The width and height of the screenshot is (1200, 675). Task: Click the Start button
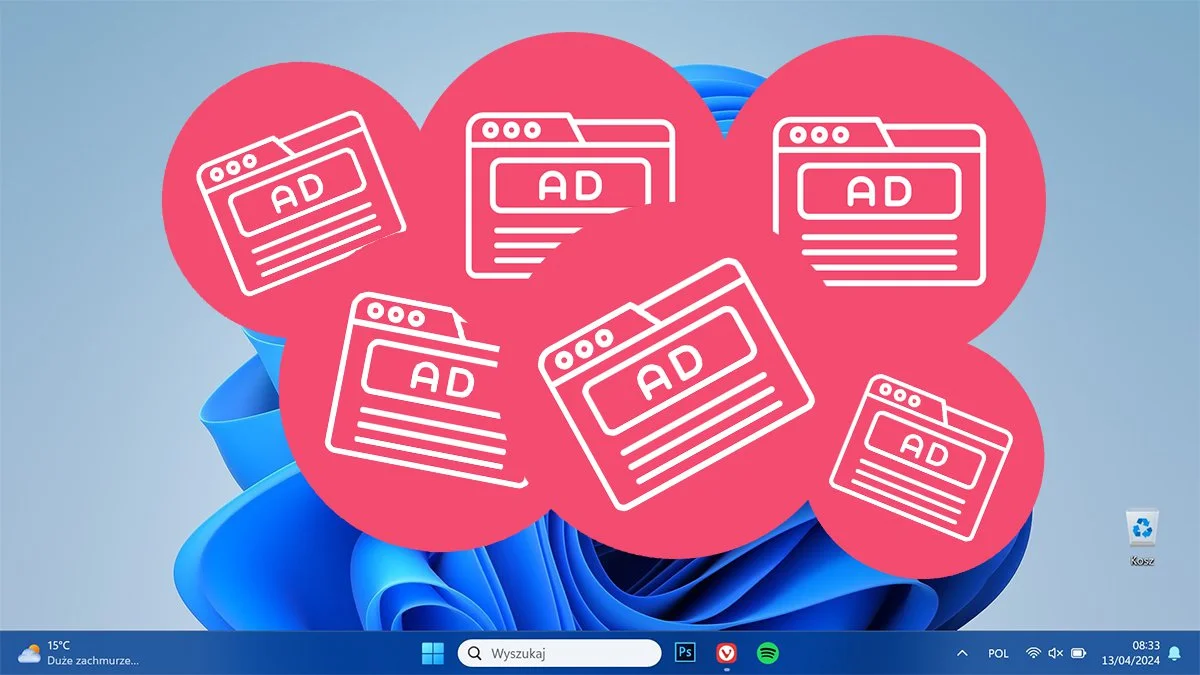432,653
